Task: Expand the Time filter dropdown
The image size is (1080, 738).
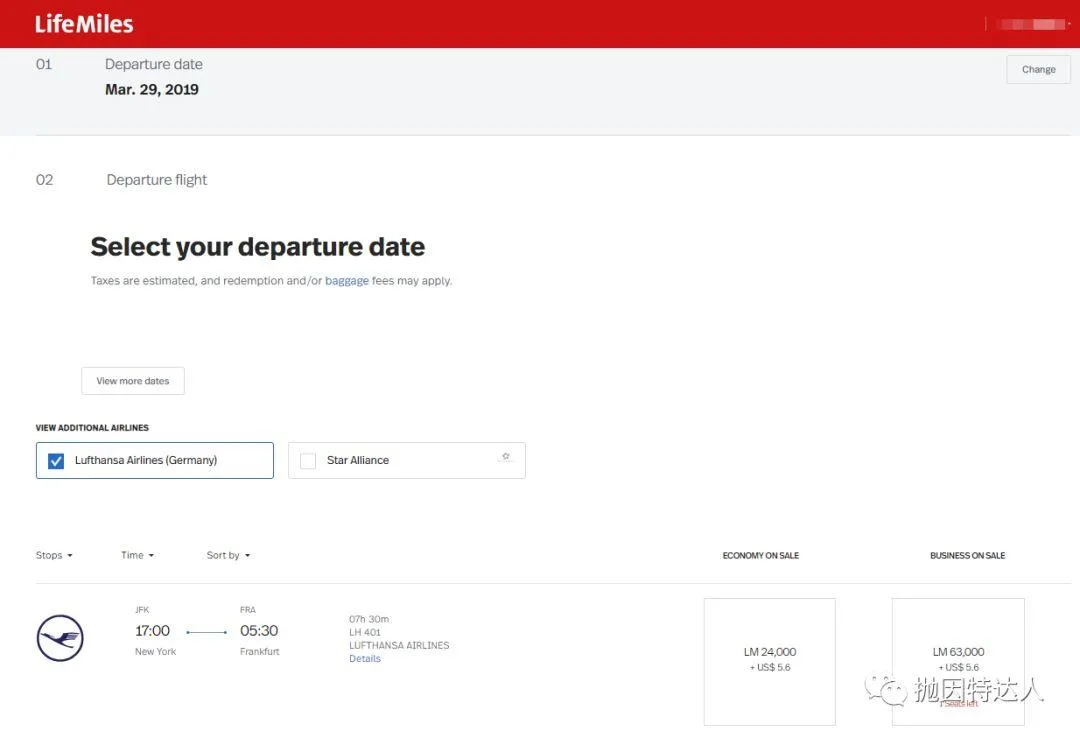Action: (x=137, y=555)
